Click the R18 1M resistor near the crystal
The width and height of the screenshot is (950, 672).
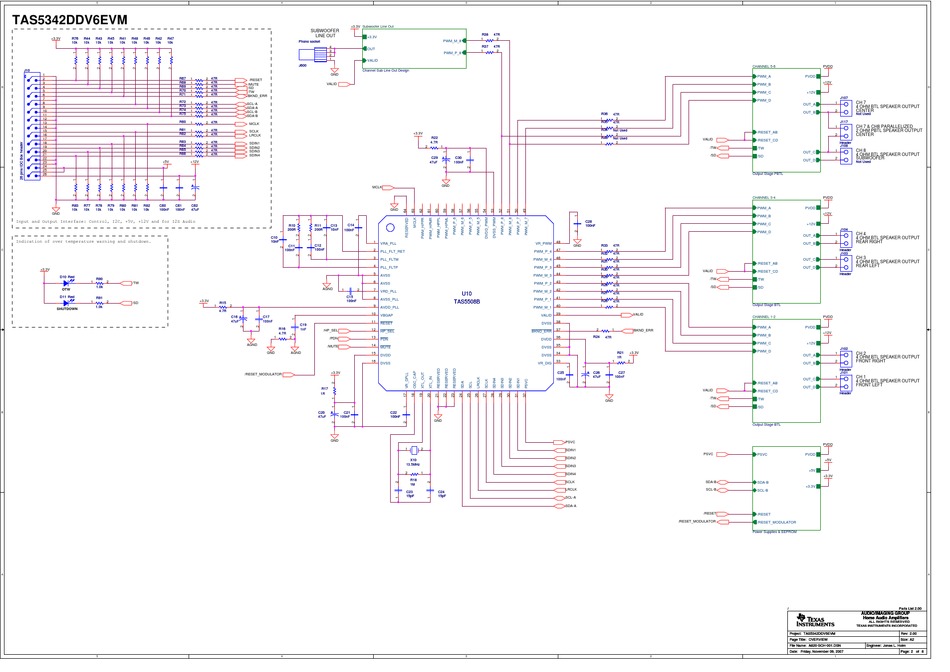413,474
